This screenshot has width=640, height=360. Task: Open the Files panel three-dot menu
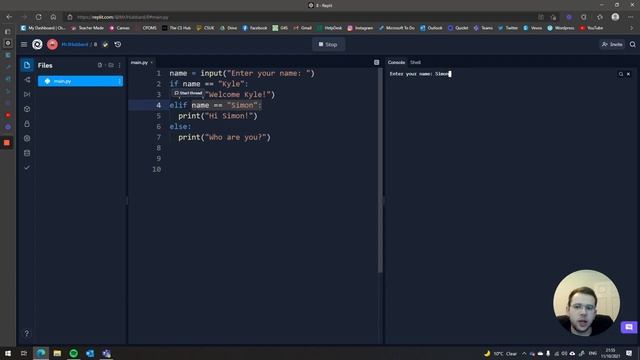120,65
